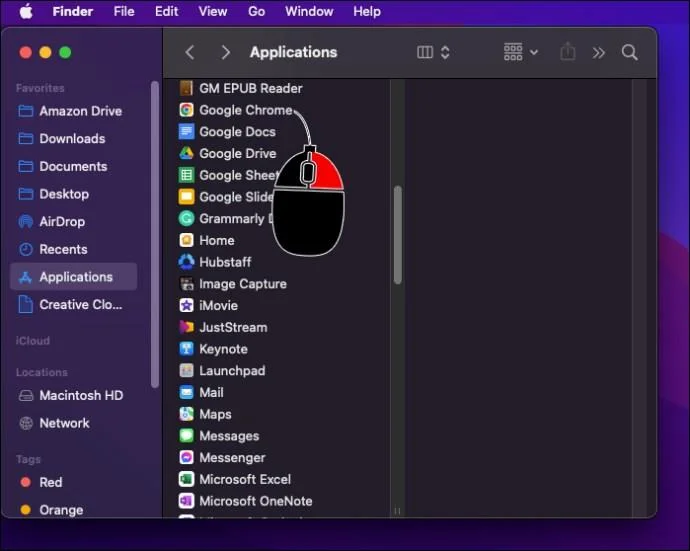Click the Google Drive icon
Viewport: 690px width, 551px height.
(186, 153)
